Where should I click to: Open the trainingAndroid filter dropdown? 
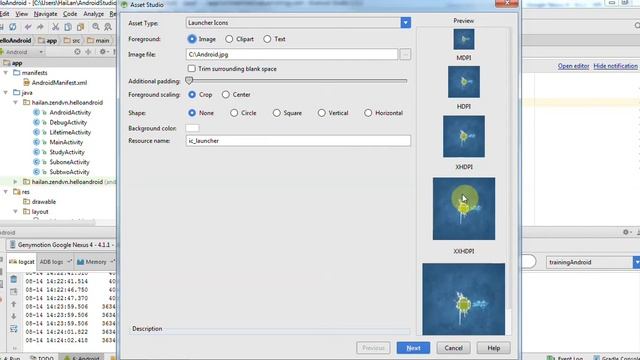coord(636,262)
